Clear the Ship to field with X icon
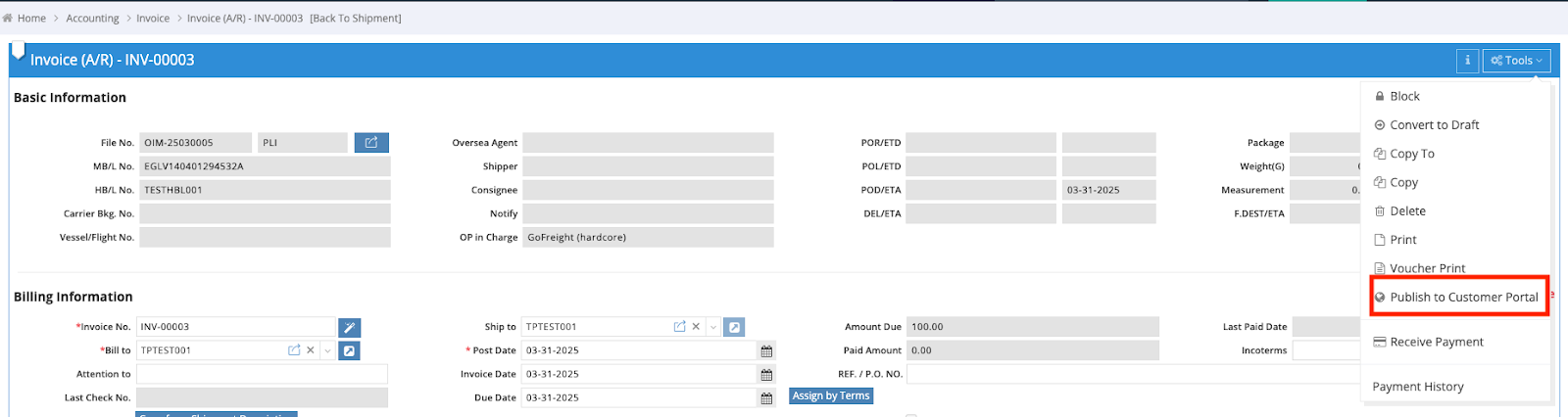This screenshot has width=1568, height=417. pos(696,327)
